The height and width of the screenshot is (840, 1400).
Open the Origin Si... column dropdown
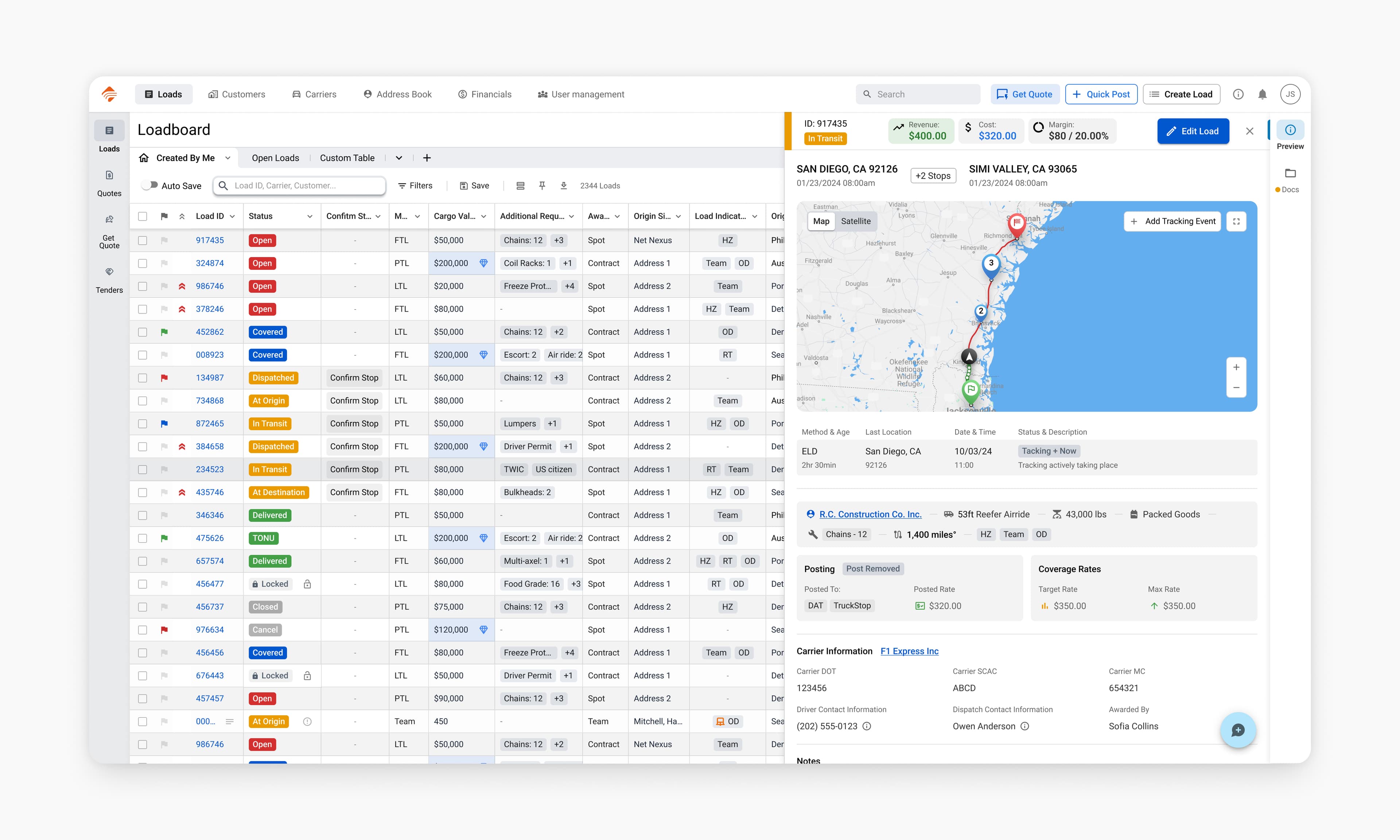[678, 216]
